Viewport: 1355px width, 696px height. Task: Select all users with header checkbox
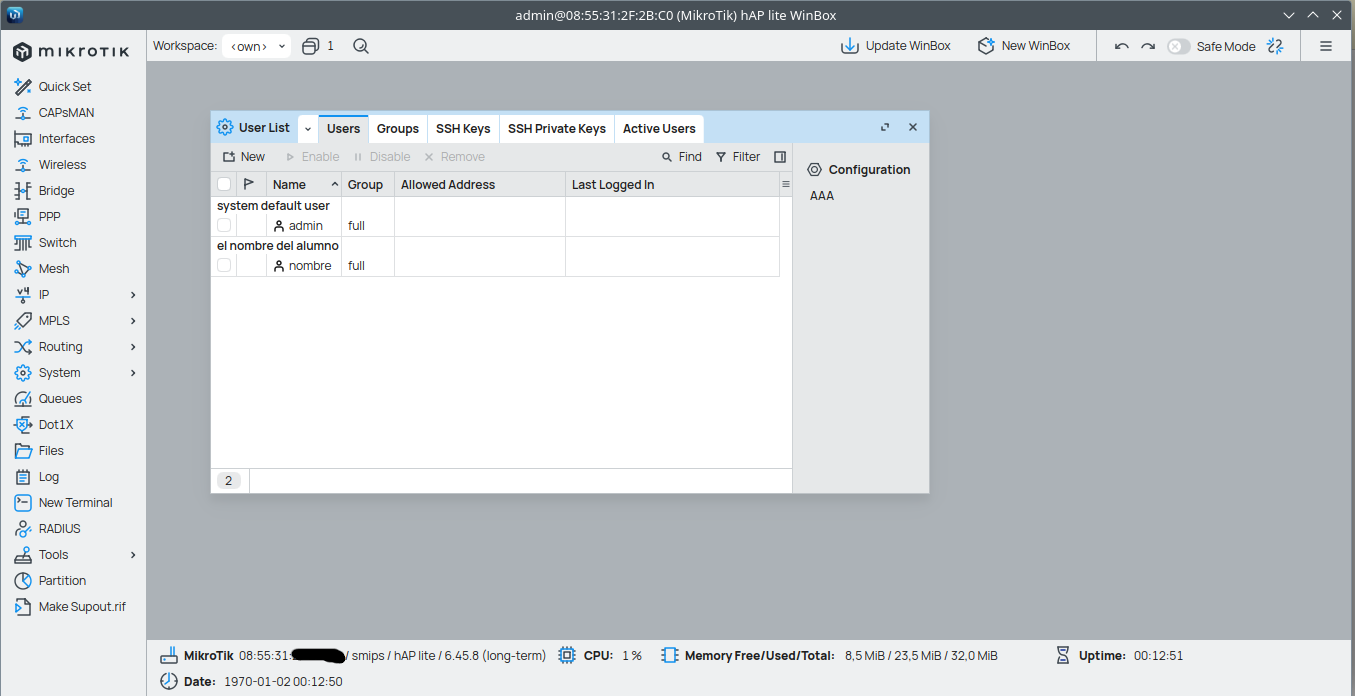point(224,185)
